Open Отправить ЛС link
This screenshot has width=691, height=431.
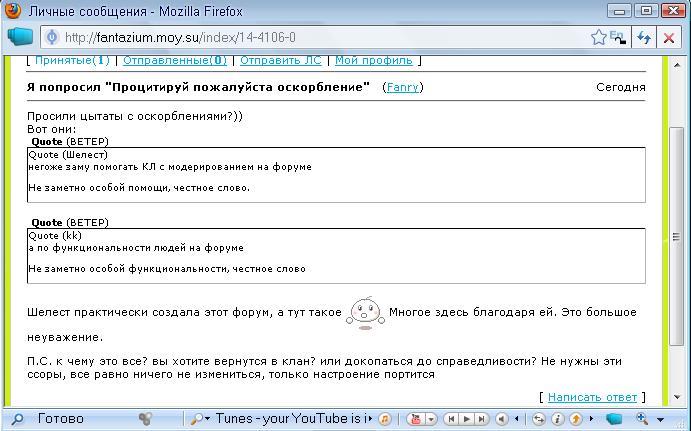pos(281,60)
